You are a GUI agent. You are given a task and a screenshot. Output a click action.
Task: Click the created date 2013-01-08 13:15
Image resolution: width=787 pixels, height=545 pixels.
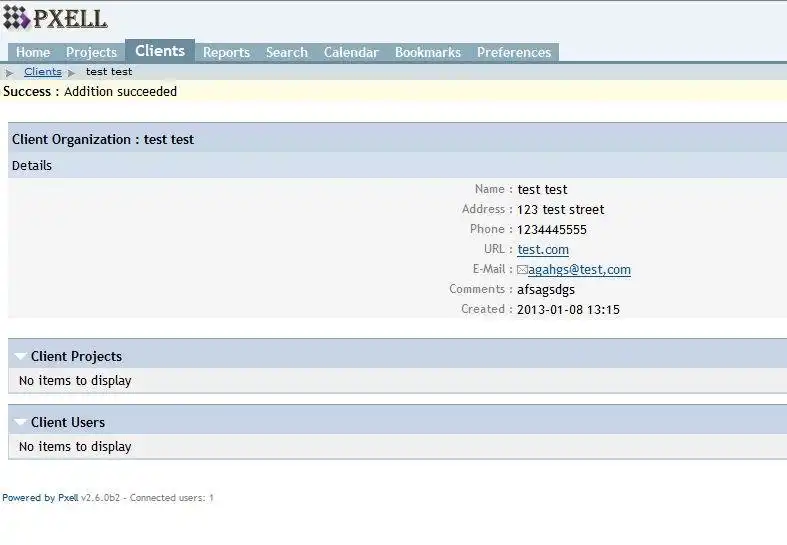568,310
